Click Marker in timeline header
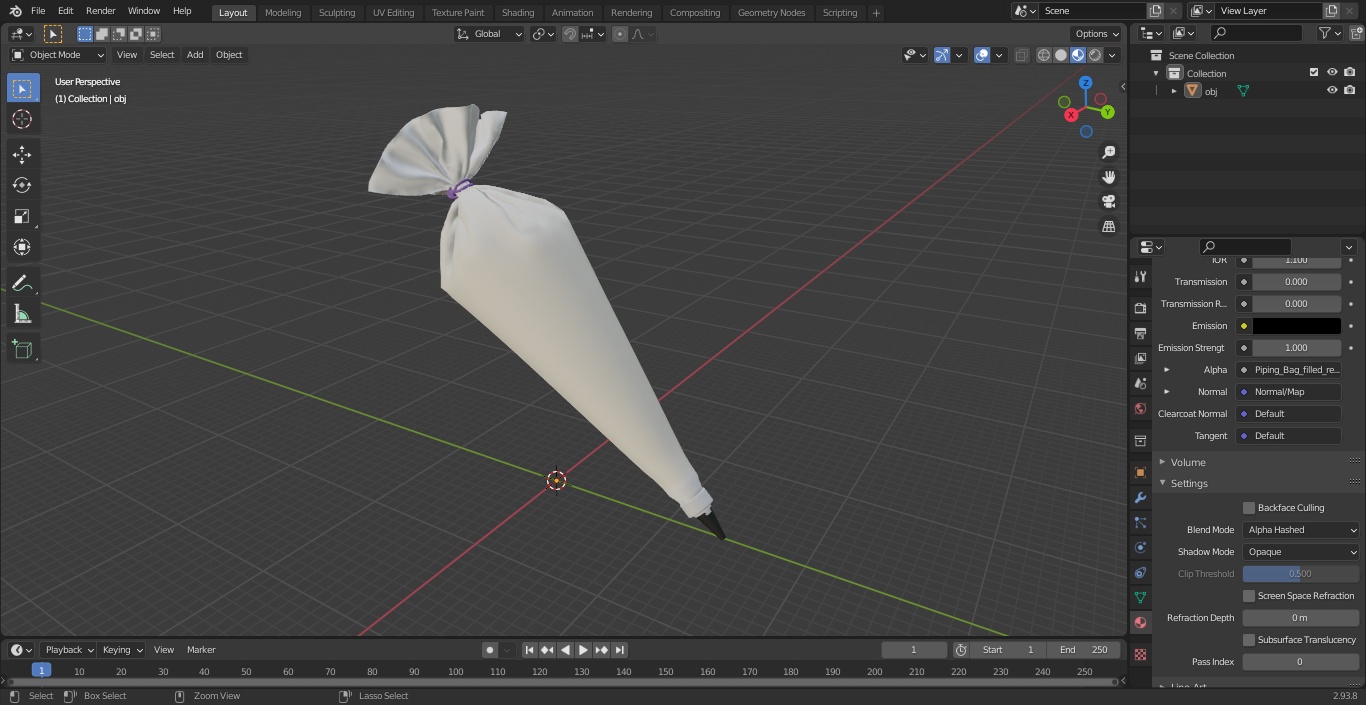1366x705 pixels. pyautogui.click(x=201, y=650)
